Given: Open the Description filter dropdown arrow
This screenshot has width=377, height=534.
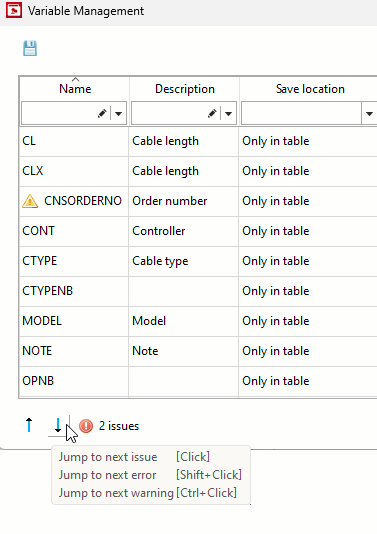Looking at the screenshot, I should (229, 113).
